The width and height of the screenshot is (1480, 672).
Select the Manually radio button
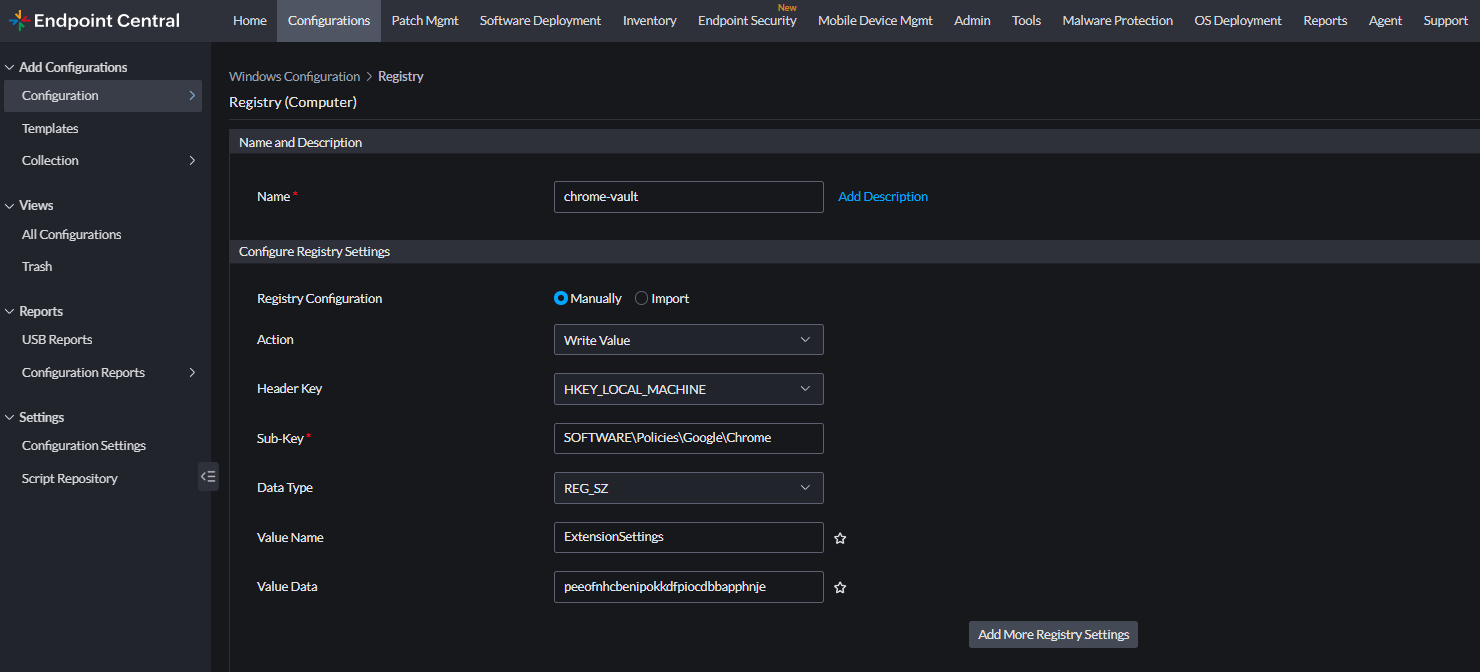(561, 298)
